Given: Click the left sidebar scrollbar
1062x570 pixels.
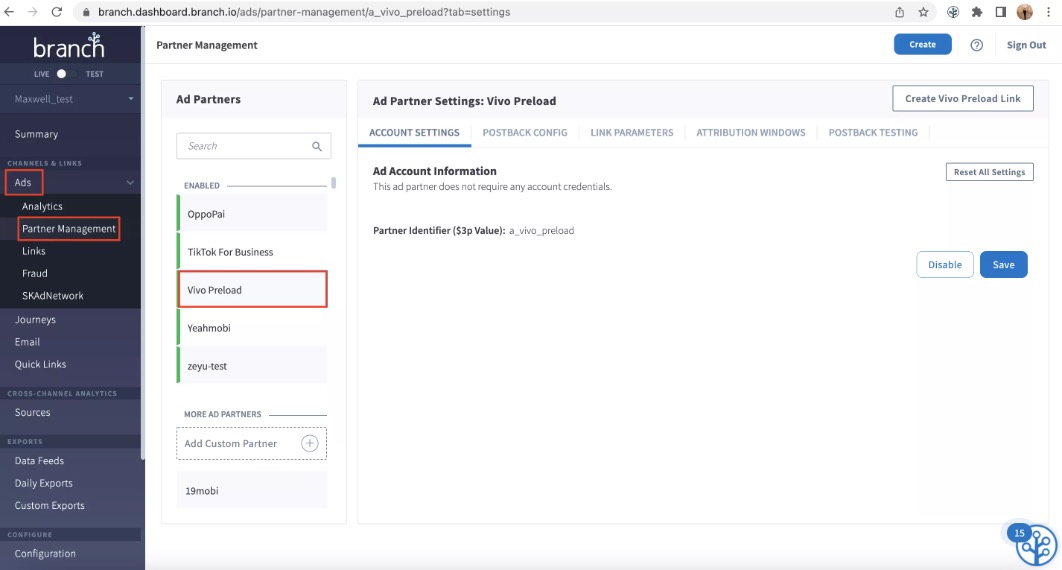Looking at the screenshot, I should [x=142, y=244].
